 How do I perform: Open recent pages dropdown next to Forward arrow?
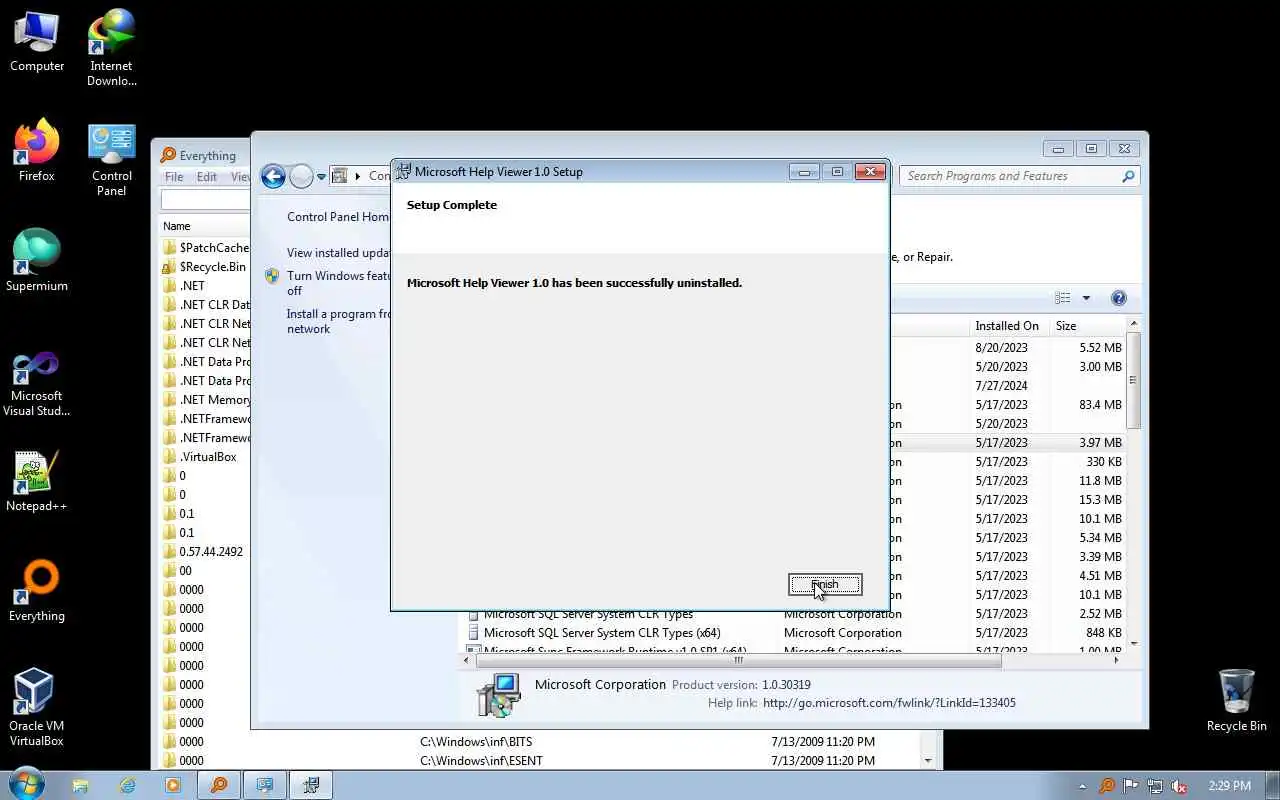pyautogui.click(x=321, y=177)
